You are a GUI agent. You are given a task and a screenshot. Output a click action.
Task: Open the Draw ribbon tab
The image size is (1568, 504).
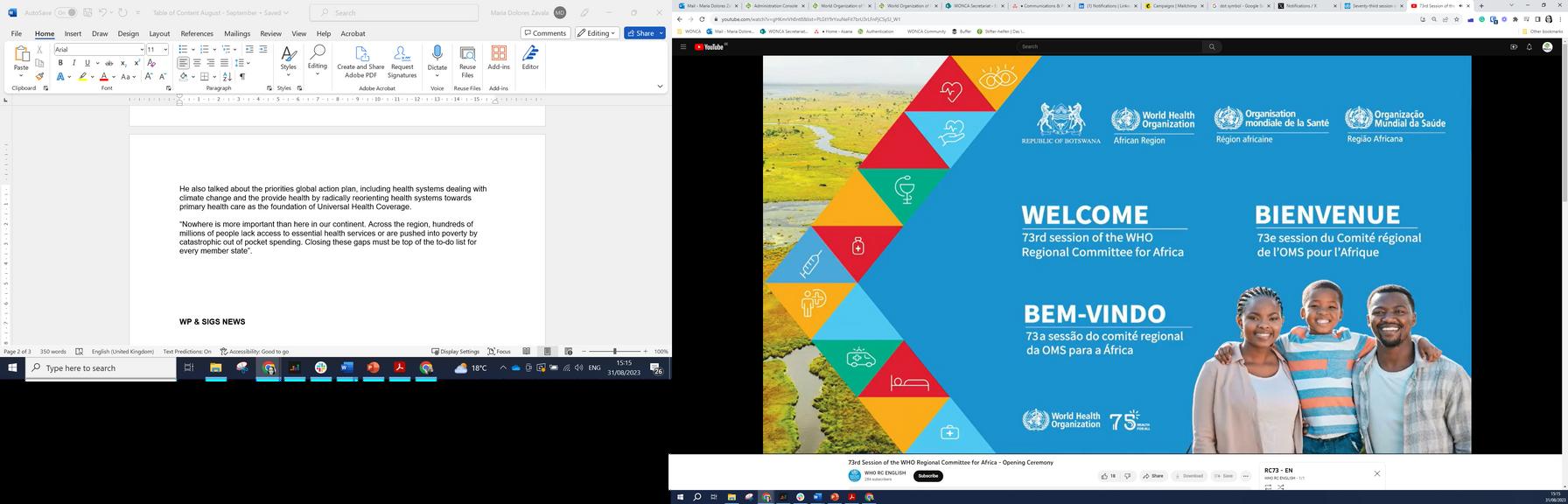coord(100,33)
